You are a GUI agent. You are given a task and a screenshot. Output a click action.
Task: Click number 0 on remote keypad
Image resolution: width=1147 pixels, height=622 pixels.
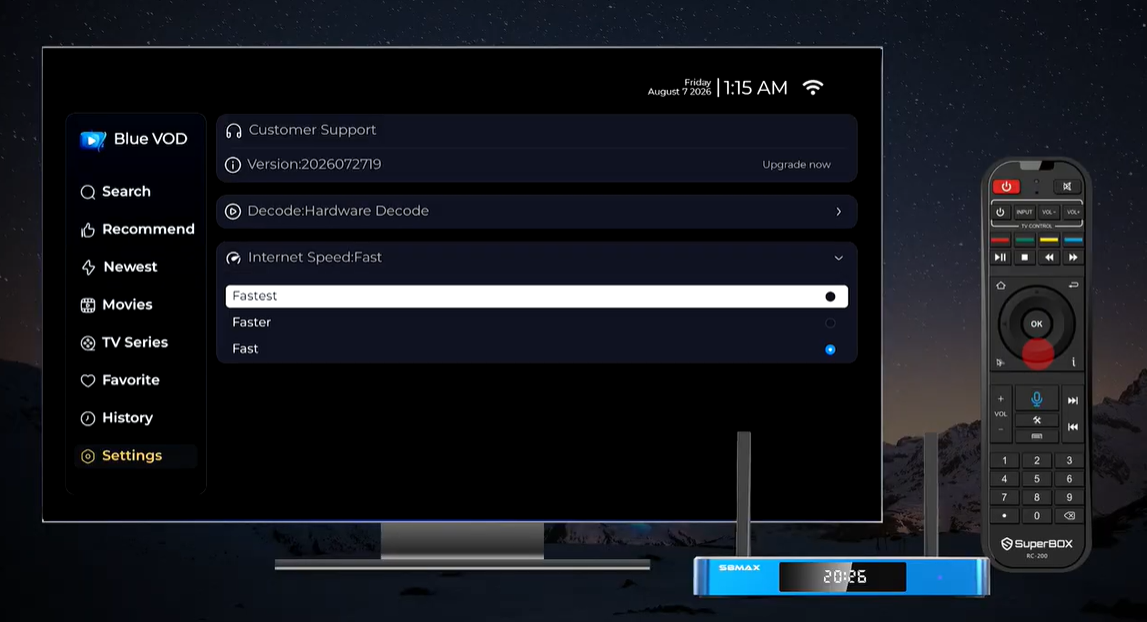1037,516
